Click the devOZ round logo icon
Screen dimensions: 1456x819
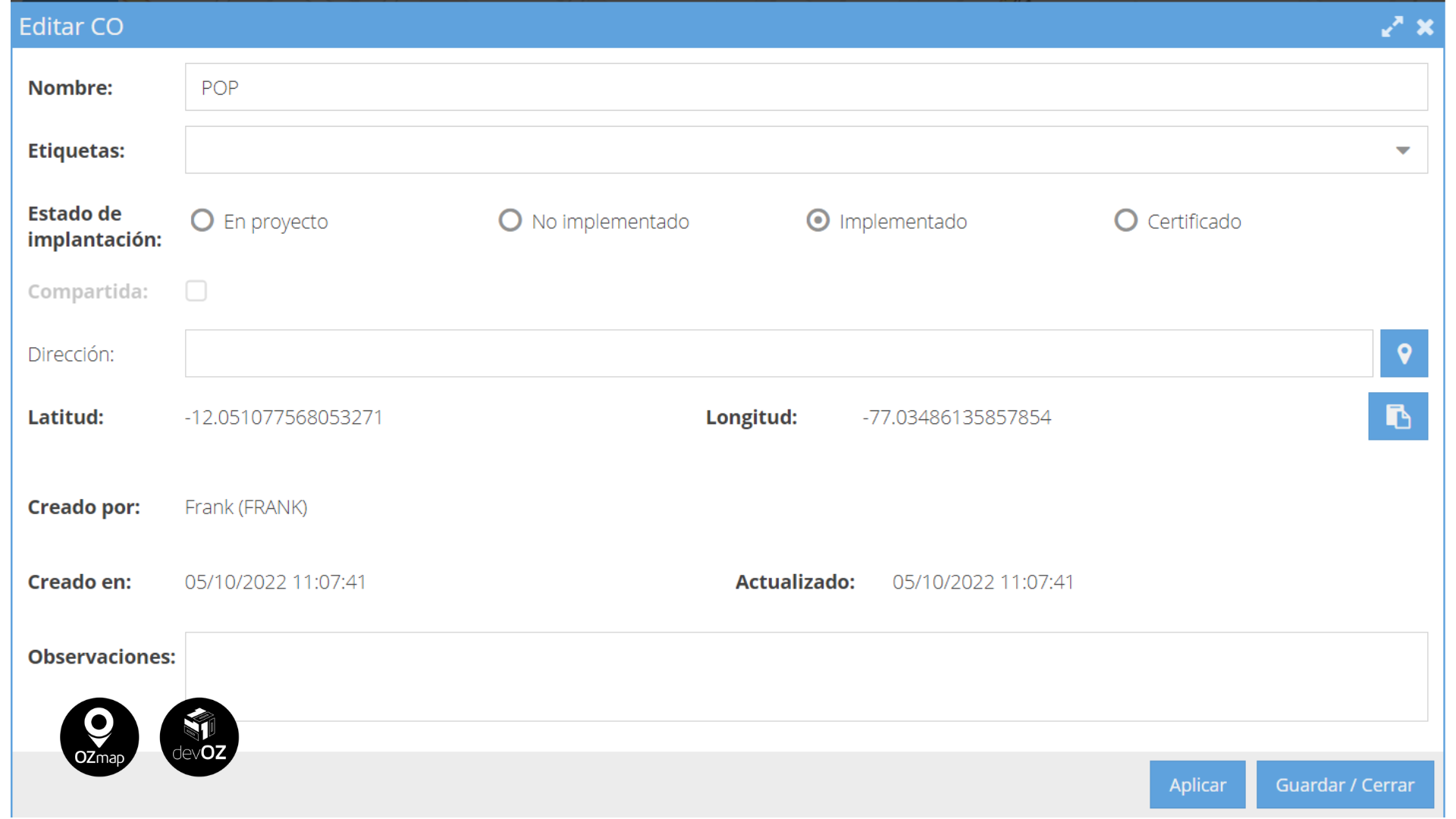tap(199, 737)
